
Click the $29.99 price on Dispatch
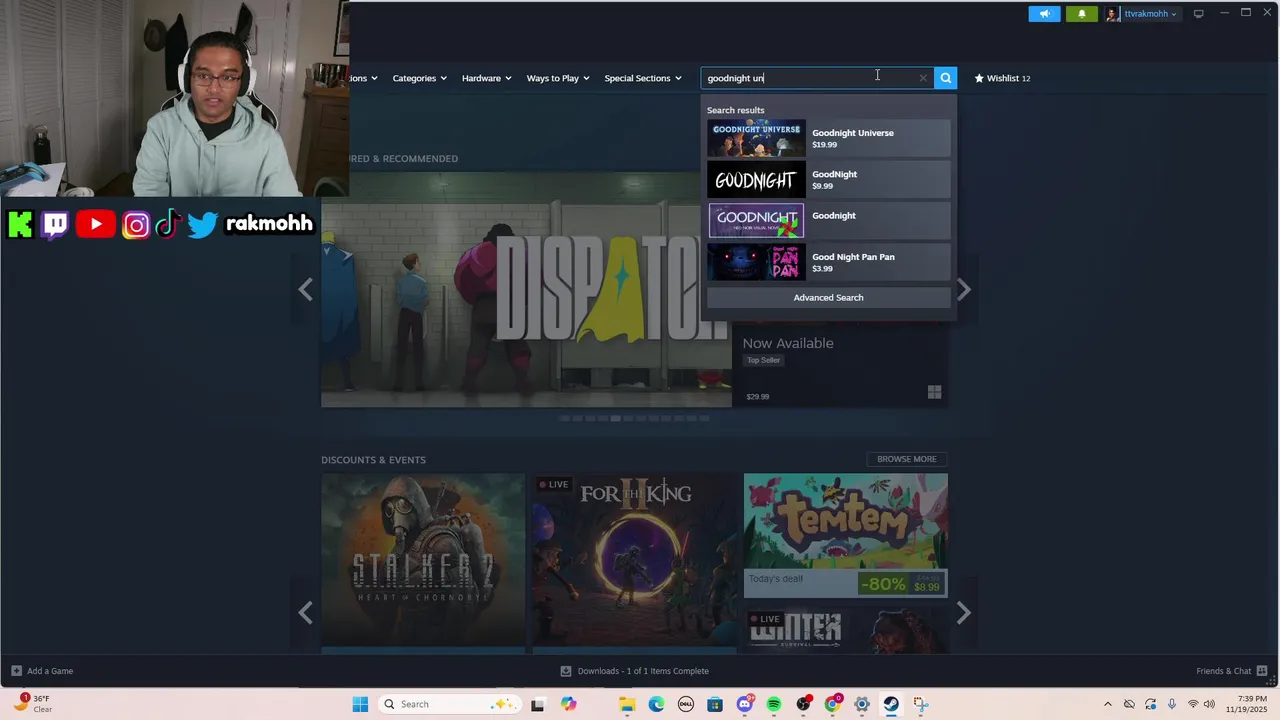click(x=758, y=397)
